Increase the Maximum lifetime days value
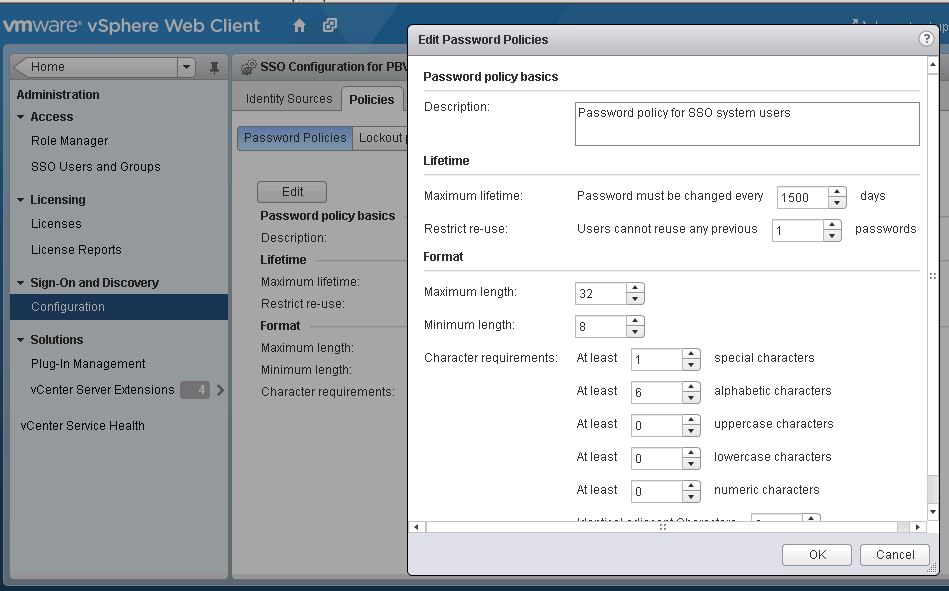Screen dimensions: 949x591 click(838, 192)
